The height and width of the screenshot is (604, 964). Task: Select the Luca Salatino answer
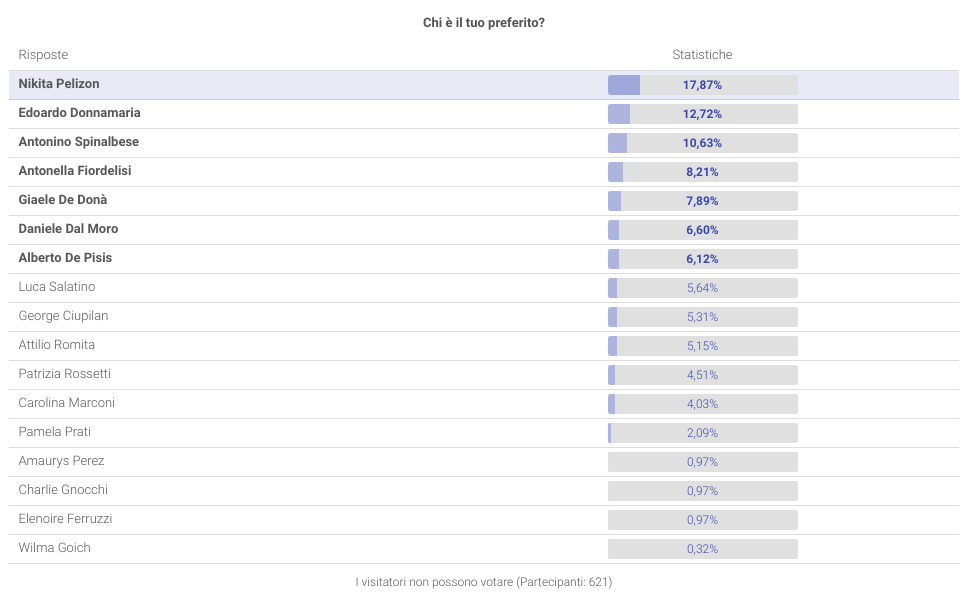[x=57, y=288]
